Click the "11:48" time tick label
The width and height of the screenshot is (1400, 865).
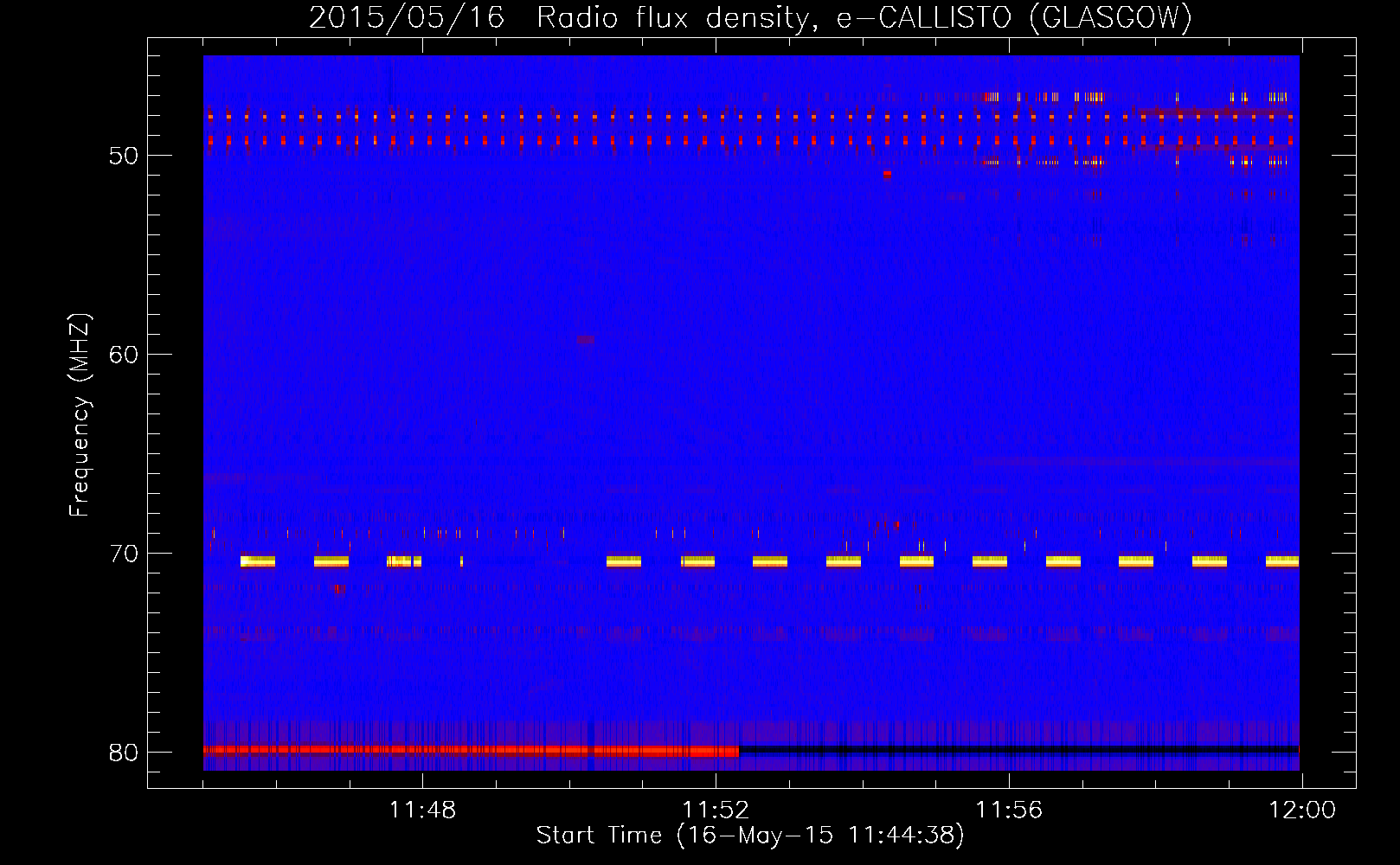[422, 811]
